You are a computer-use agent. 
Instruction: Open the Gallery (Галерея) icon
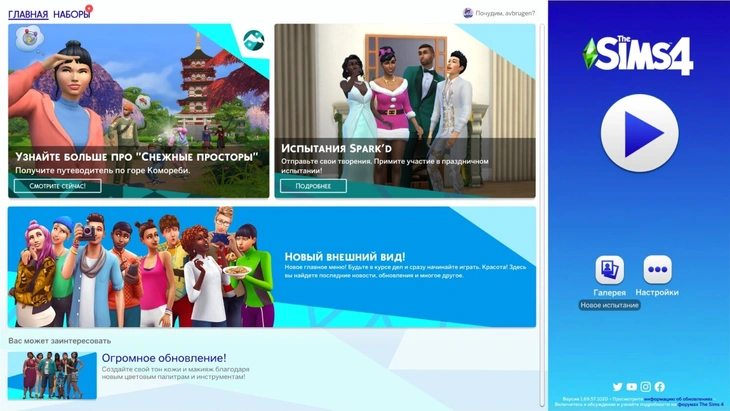609,270
